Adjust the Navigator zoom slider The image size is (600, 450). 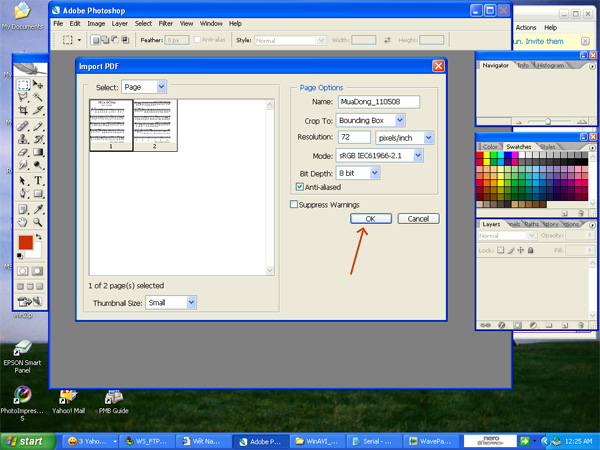pyautogui.click(x=548, y=122)
